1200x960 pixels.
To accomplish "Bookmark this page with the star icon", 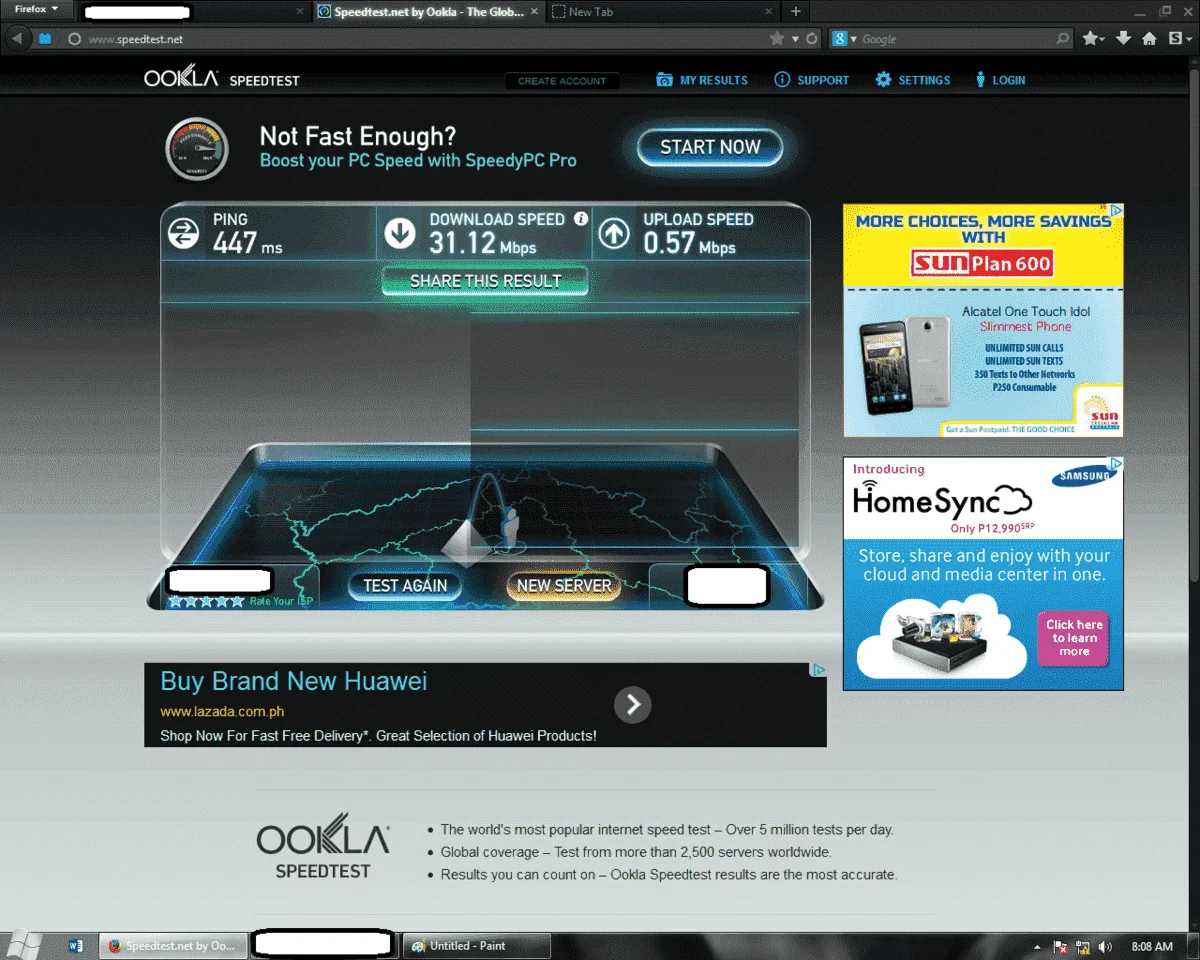I will [777, 39].
